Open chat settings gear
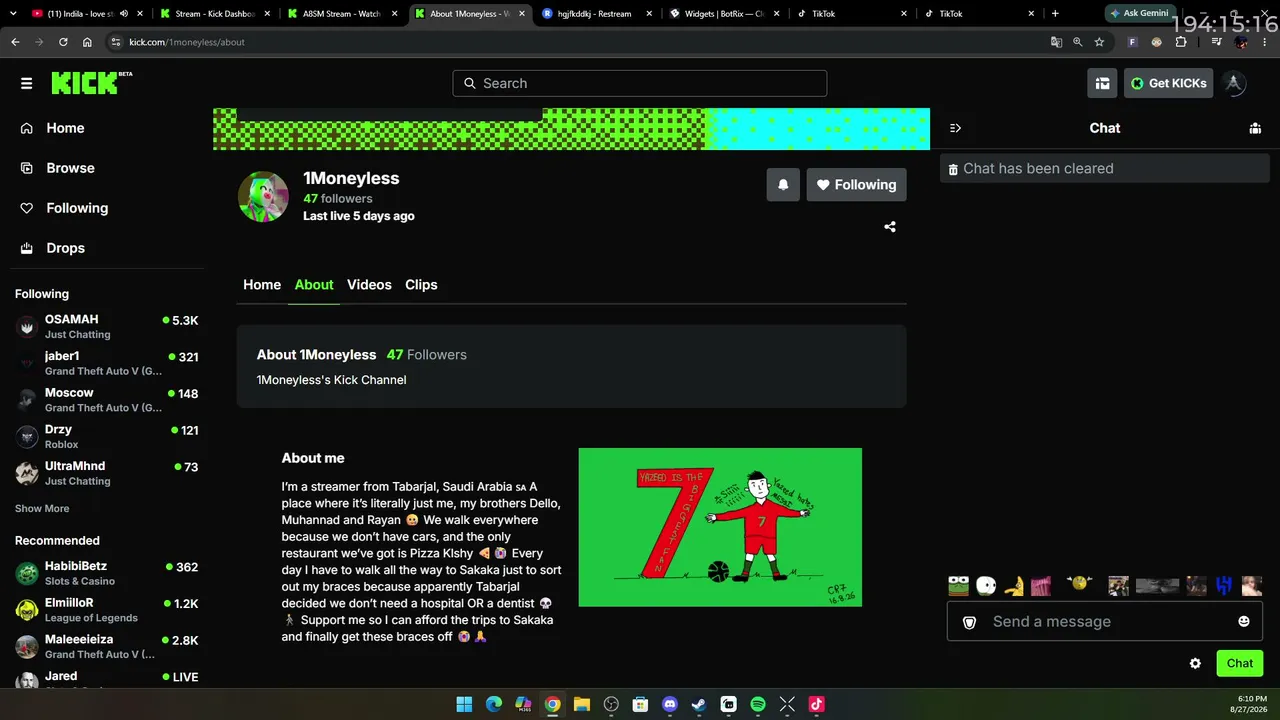Screen dimensions: 1280x720 (x=1195, y=663)
